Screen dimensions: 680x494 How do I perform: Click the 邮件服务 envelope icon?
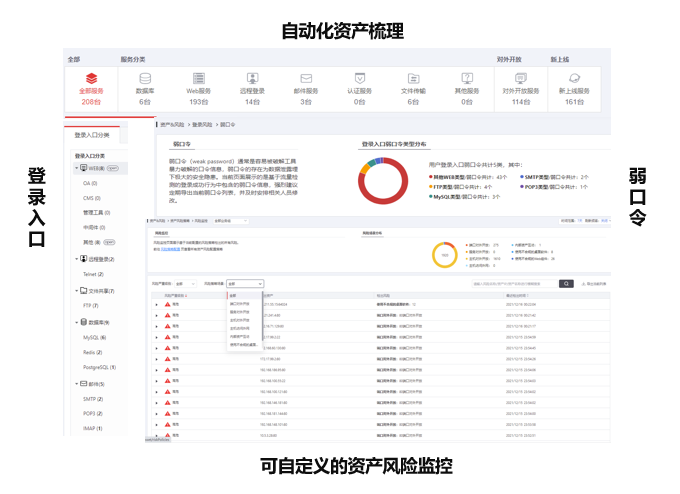click(306, 78)
